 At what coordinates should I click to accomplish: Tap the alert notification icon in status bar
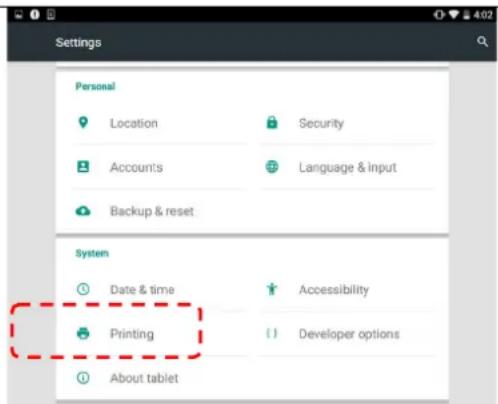(x=35, y=14)
